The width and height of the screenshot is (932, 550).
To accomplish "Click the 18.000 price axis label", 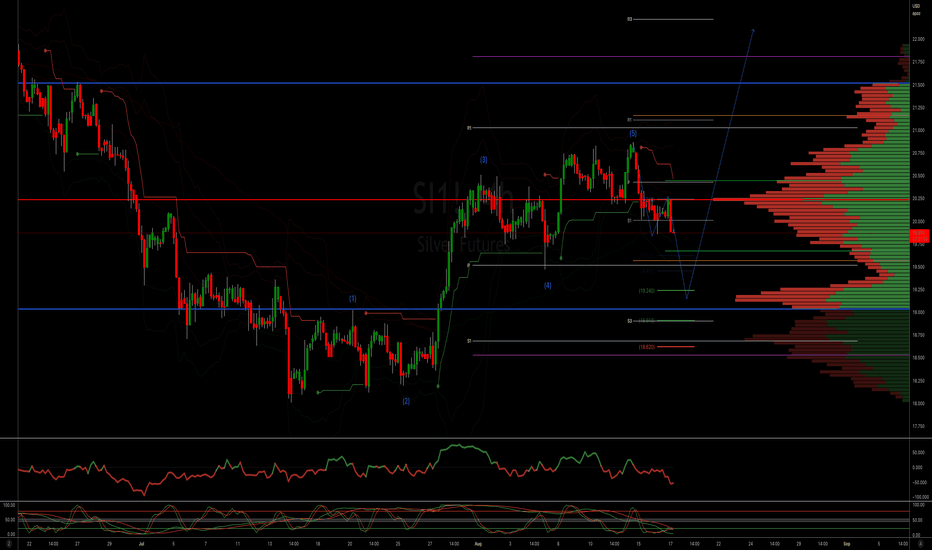I will [918, 403].
